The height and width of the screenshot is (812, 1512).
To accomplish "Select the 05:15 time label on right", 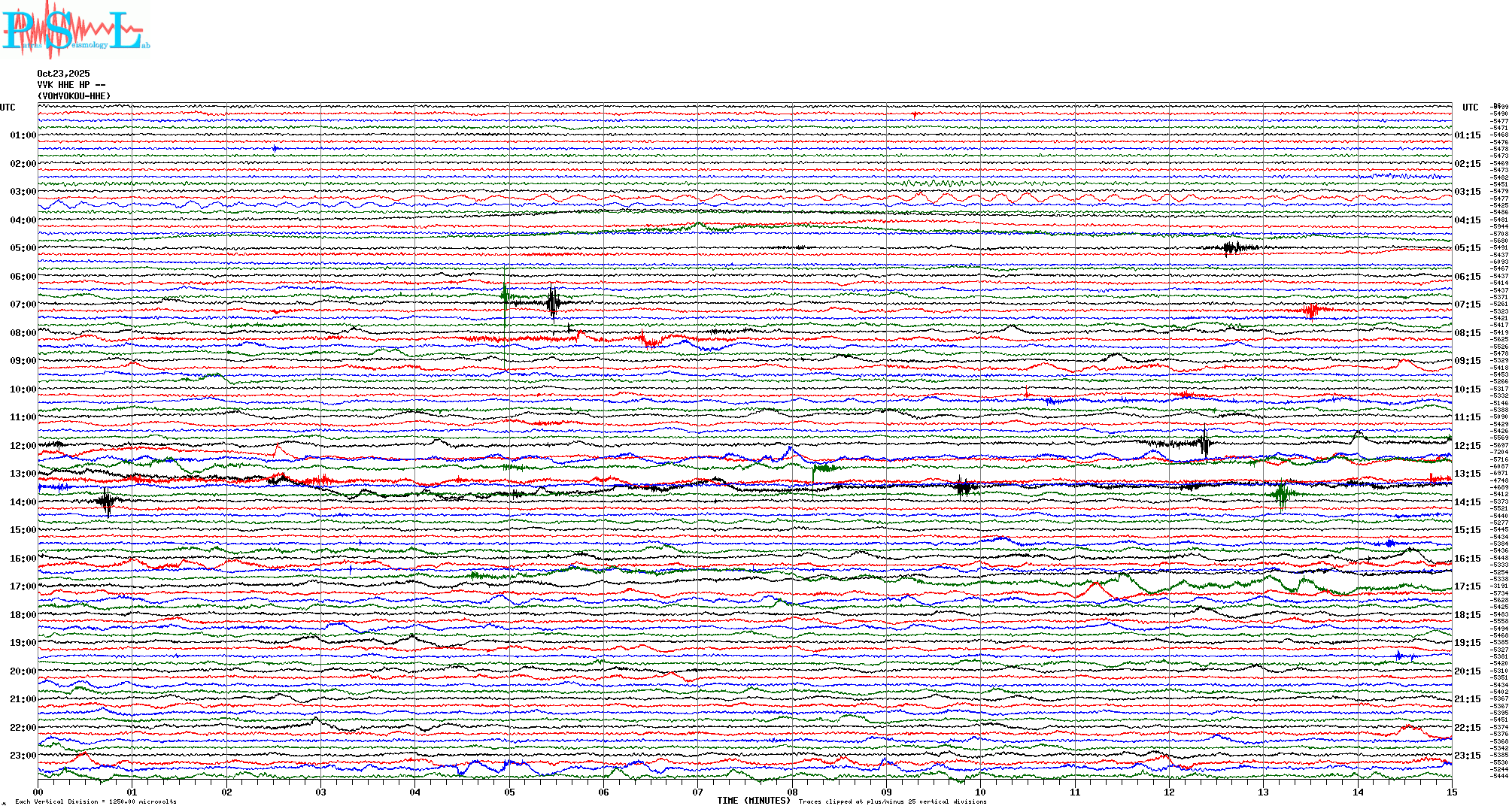I will [1467, 248].
